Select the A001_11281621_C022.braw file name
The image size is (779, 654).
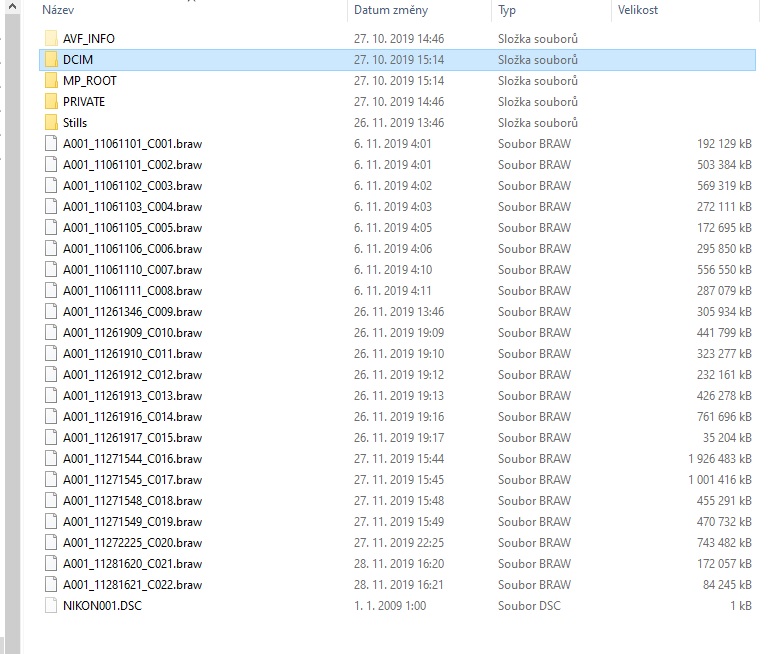(x=132, y=585)
